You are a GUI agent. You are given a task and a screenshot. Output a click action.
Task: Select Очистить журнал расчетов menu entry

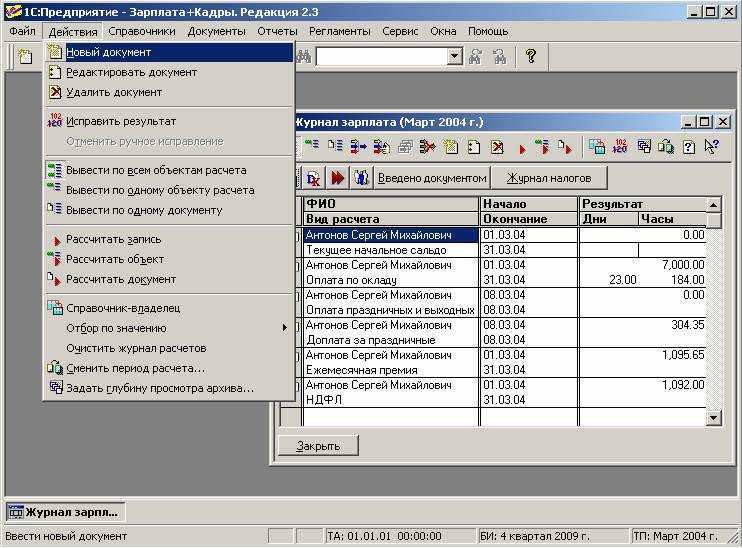coord(169,348)
